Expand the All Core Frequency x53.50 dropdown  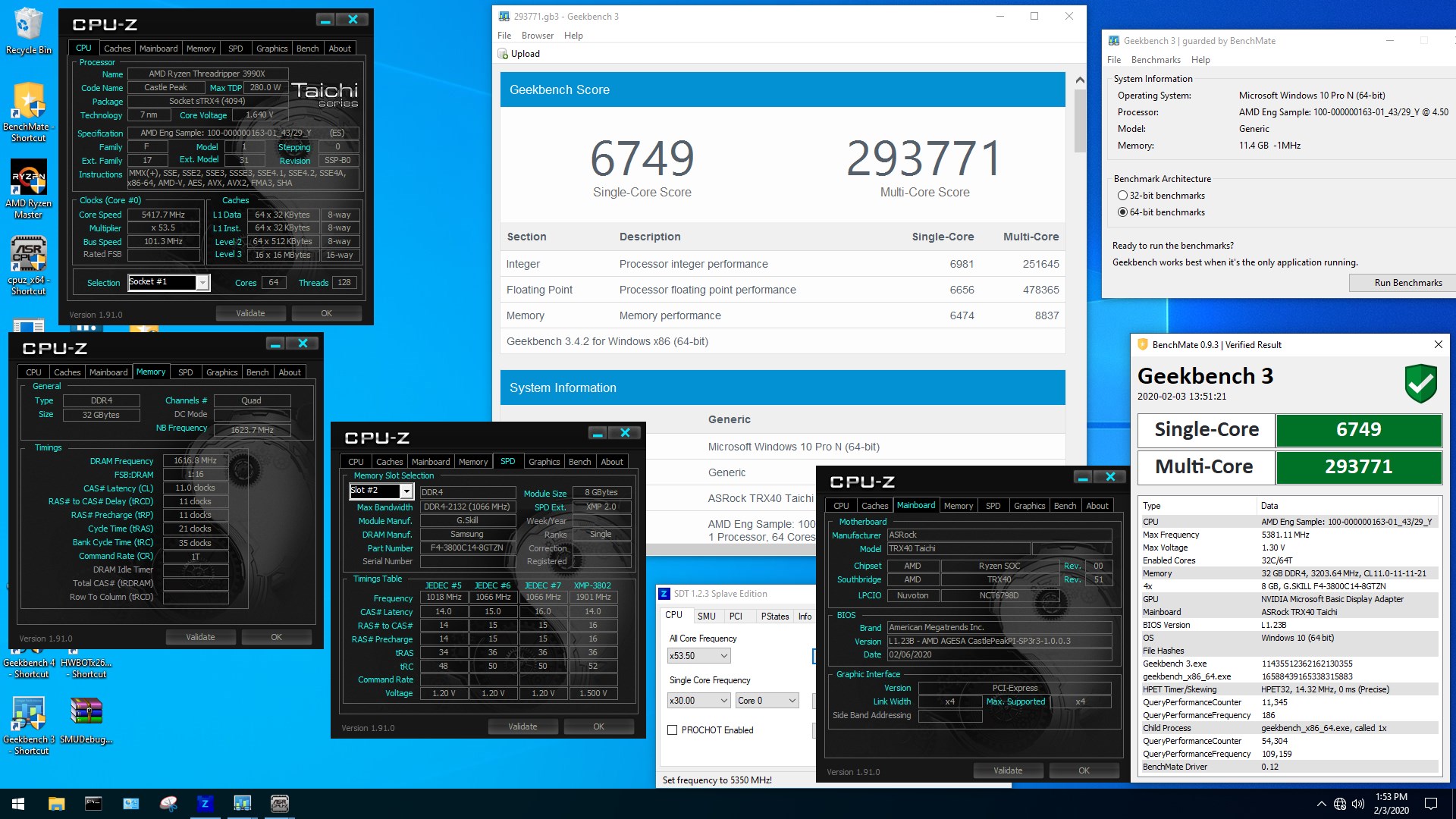(723, 656)
